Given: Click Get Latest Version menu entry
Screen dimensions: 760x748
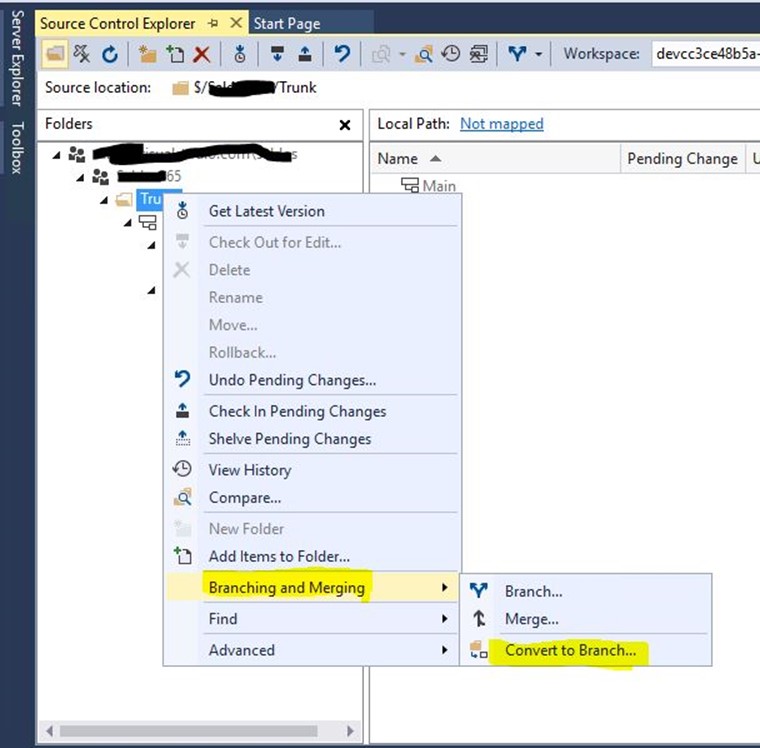Looking at the screenshot, I should (266, 211).
